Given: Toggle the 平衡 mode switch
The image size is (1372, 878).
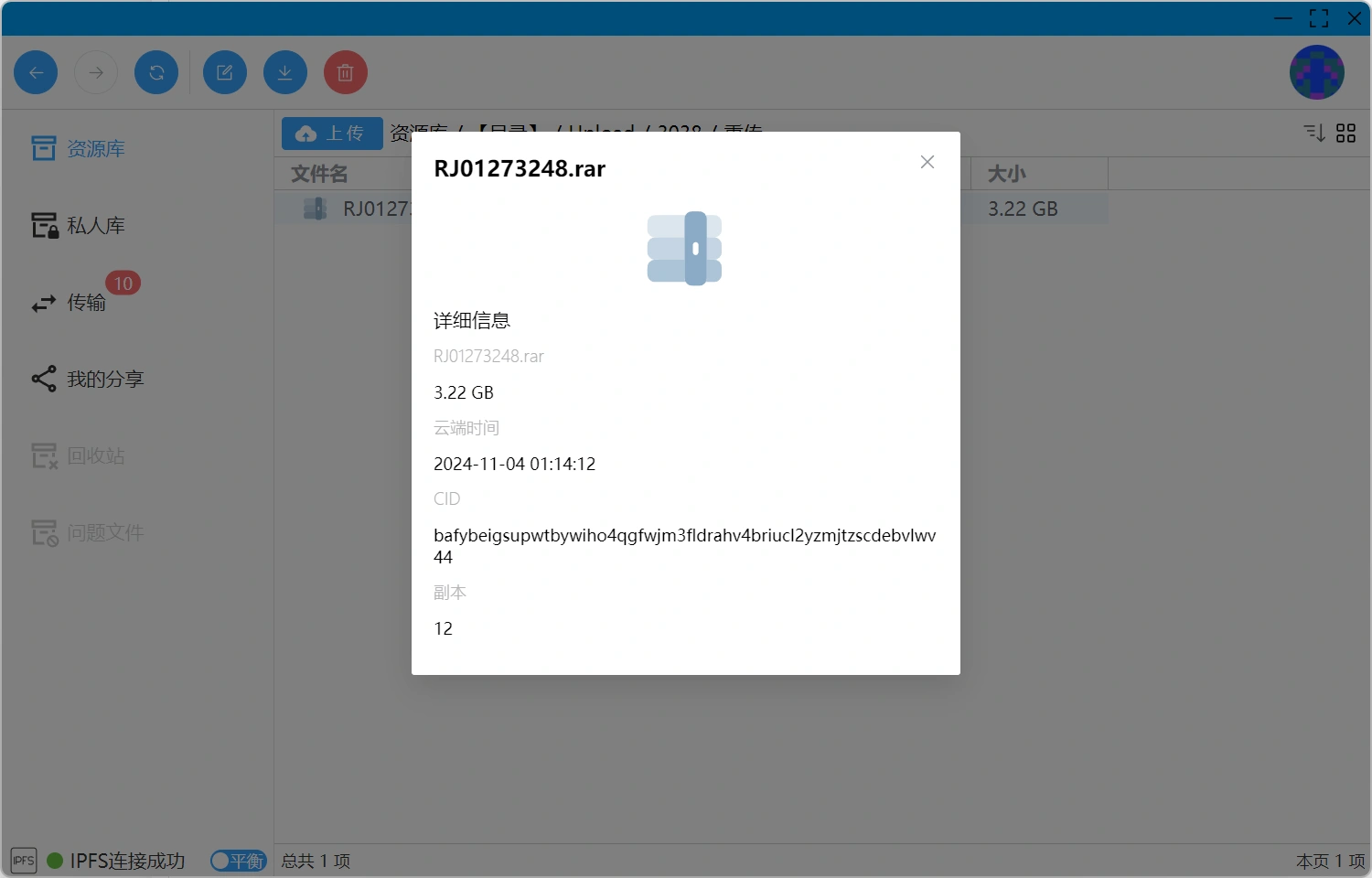Looking at the screenshot, I should pyautogui.click(x=239, y=861).
